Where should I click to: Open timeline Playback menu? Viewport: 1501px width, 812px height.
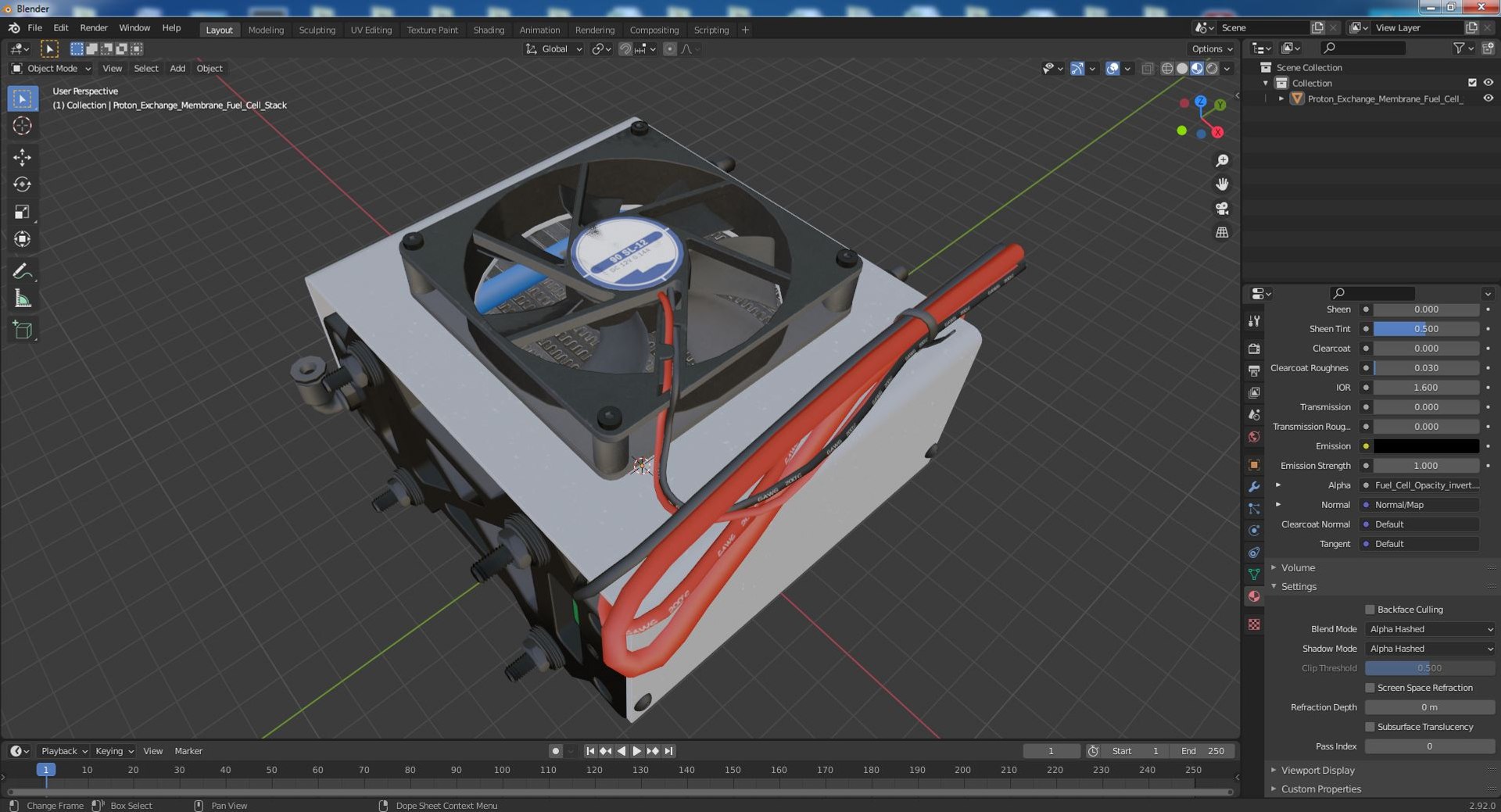click(x=63, y=751)
